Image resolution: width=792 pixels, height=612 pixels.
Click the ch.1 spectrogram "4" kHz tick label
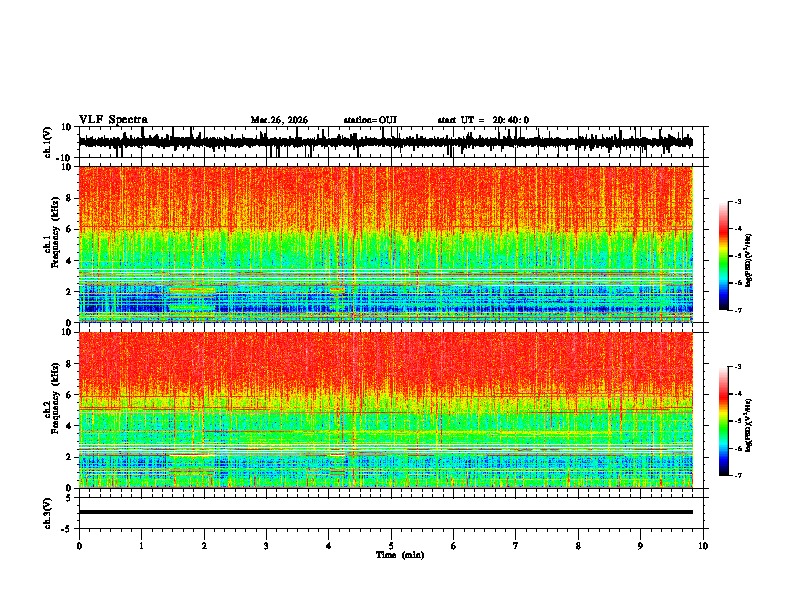69,261
